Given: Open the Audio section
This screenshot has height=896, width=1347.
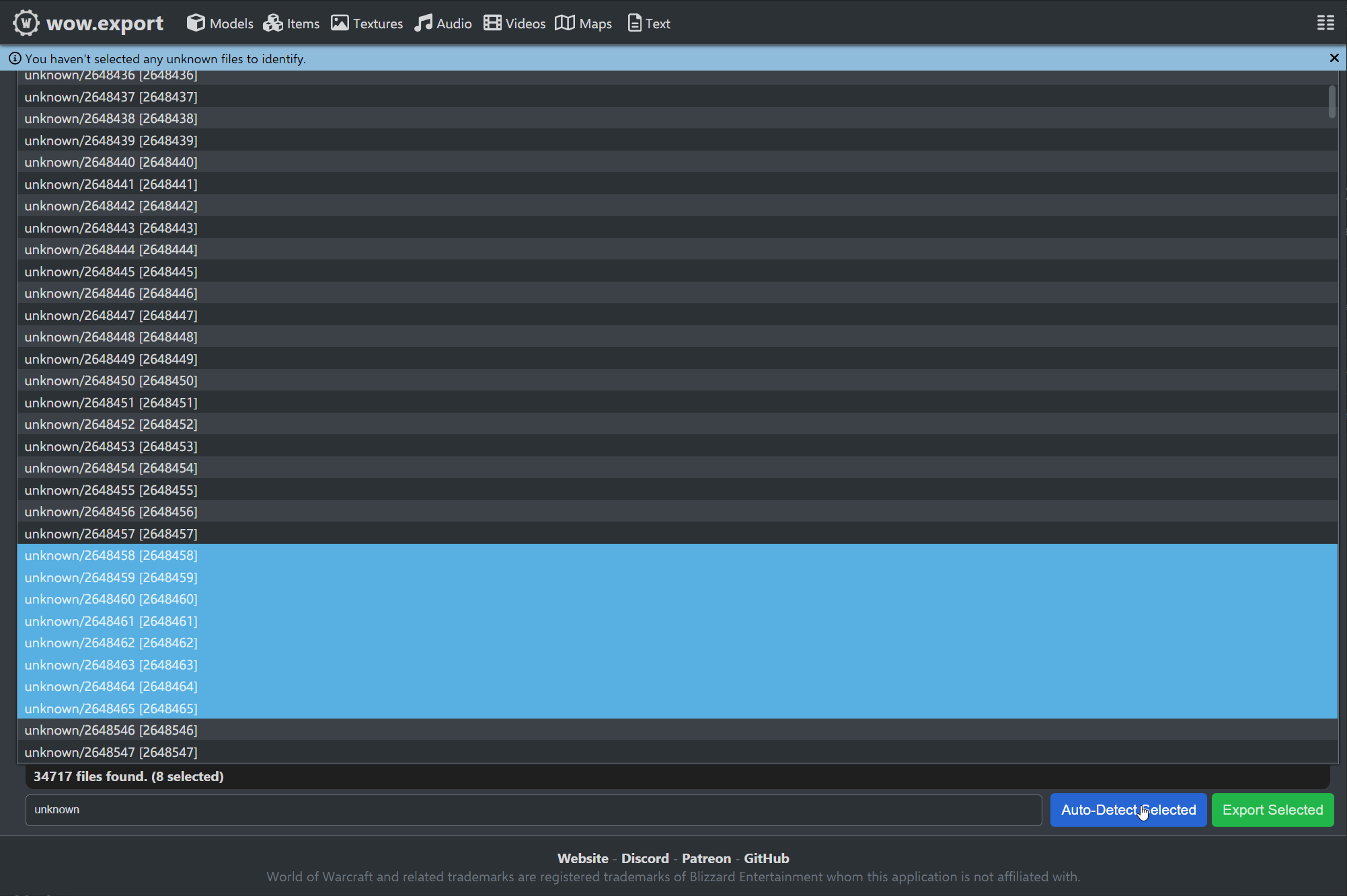Looking at the screenshot, I should click(442, 22).
